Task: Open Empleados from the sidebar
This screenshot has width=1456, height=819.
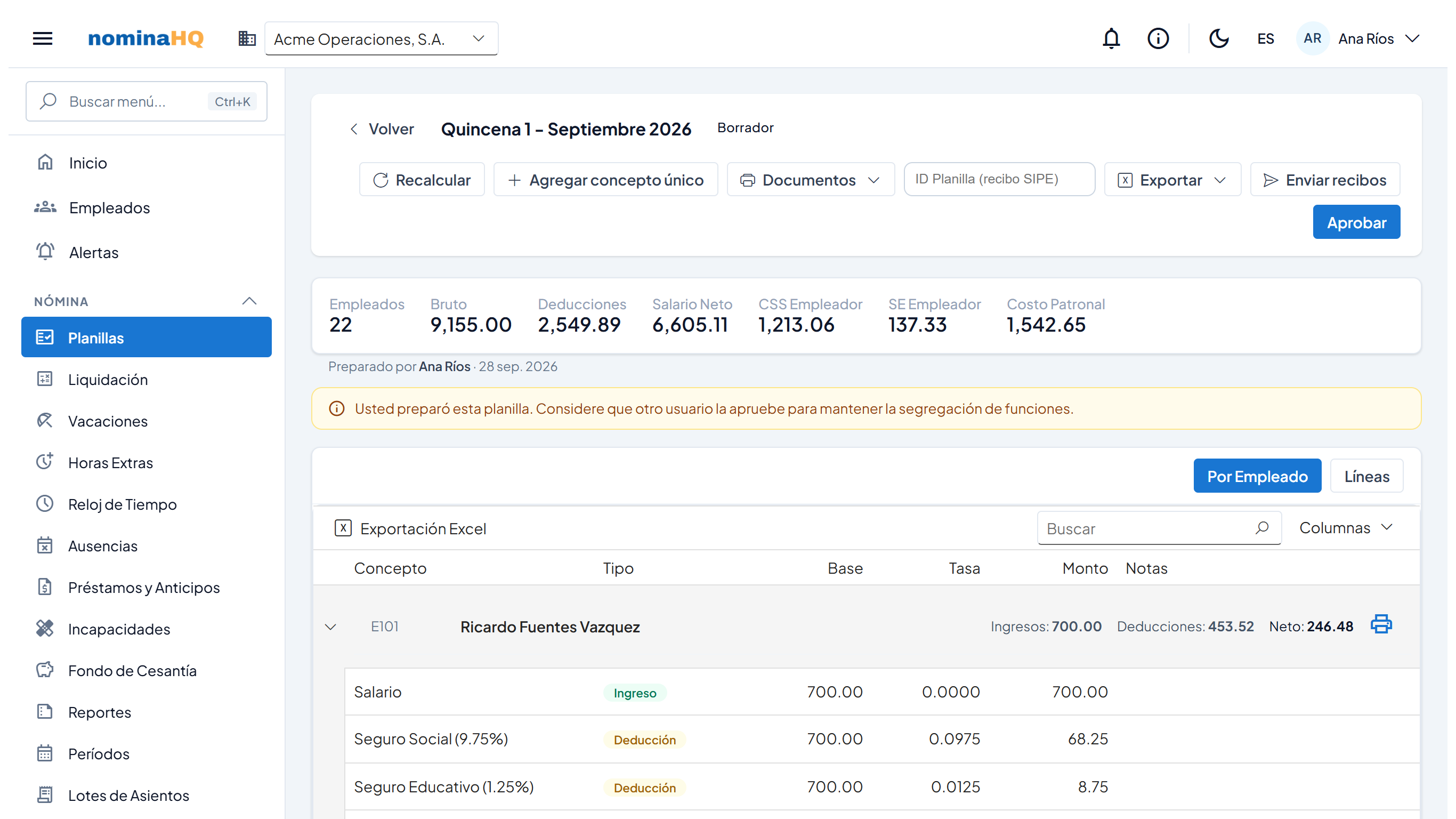Action: click(x=147, y=207)
